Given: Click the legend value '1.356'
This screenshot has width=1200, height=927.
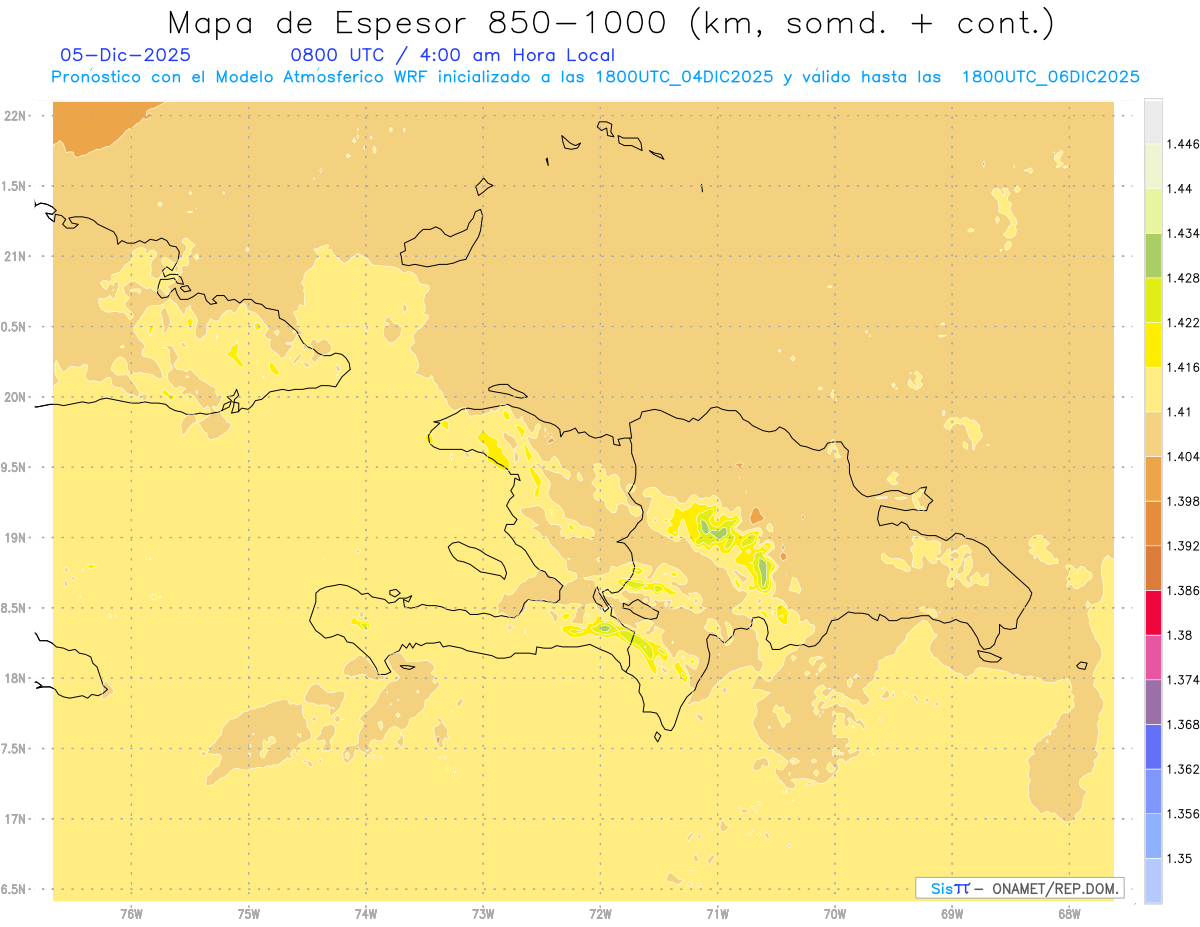Looking at the screenshot, I should pyautogui.click(x=1182, y=814).
